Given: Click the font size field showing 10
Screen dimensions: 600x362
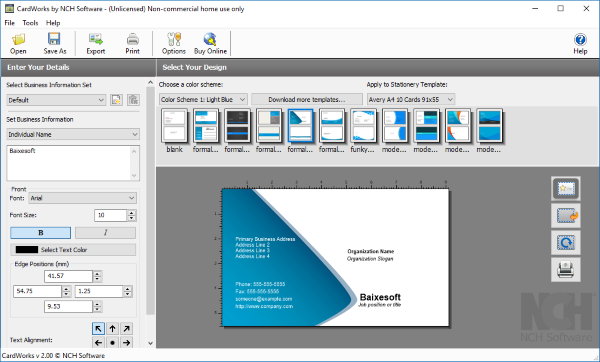Looking at the screenshot, I should [111, 215].
